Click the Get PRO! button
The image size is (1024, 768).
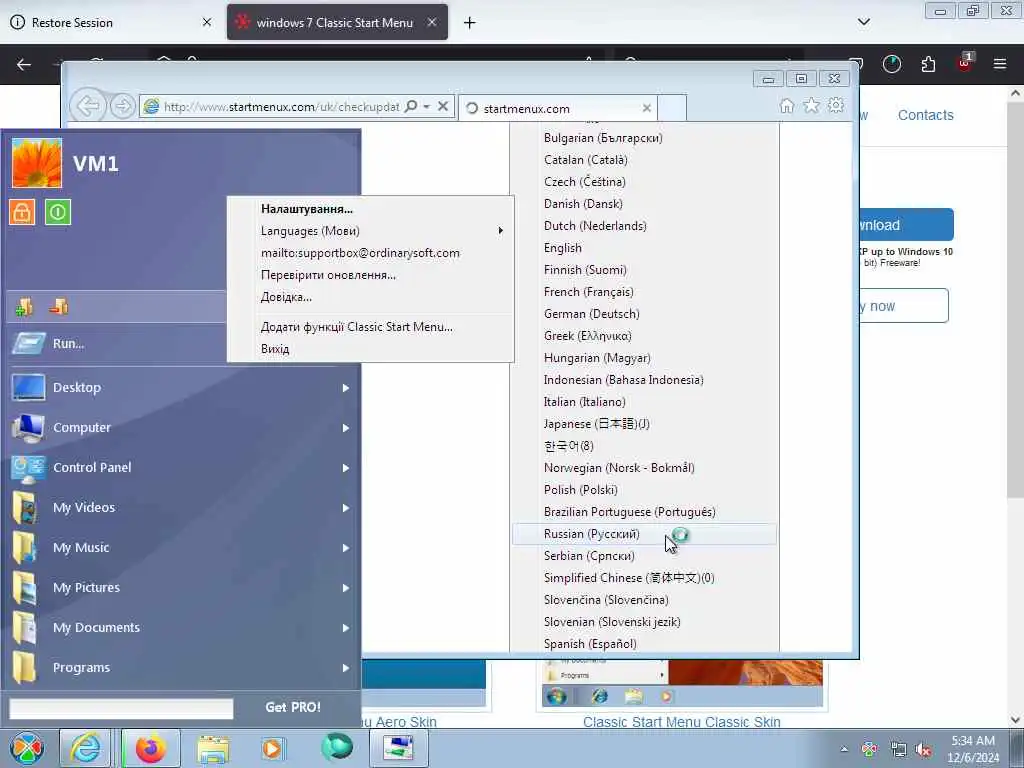(293, 707)
